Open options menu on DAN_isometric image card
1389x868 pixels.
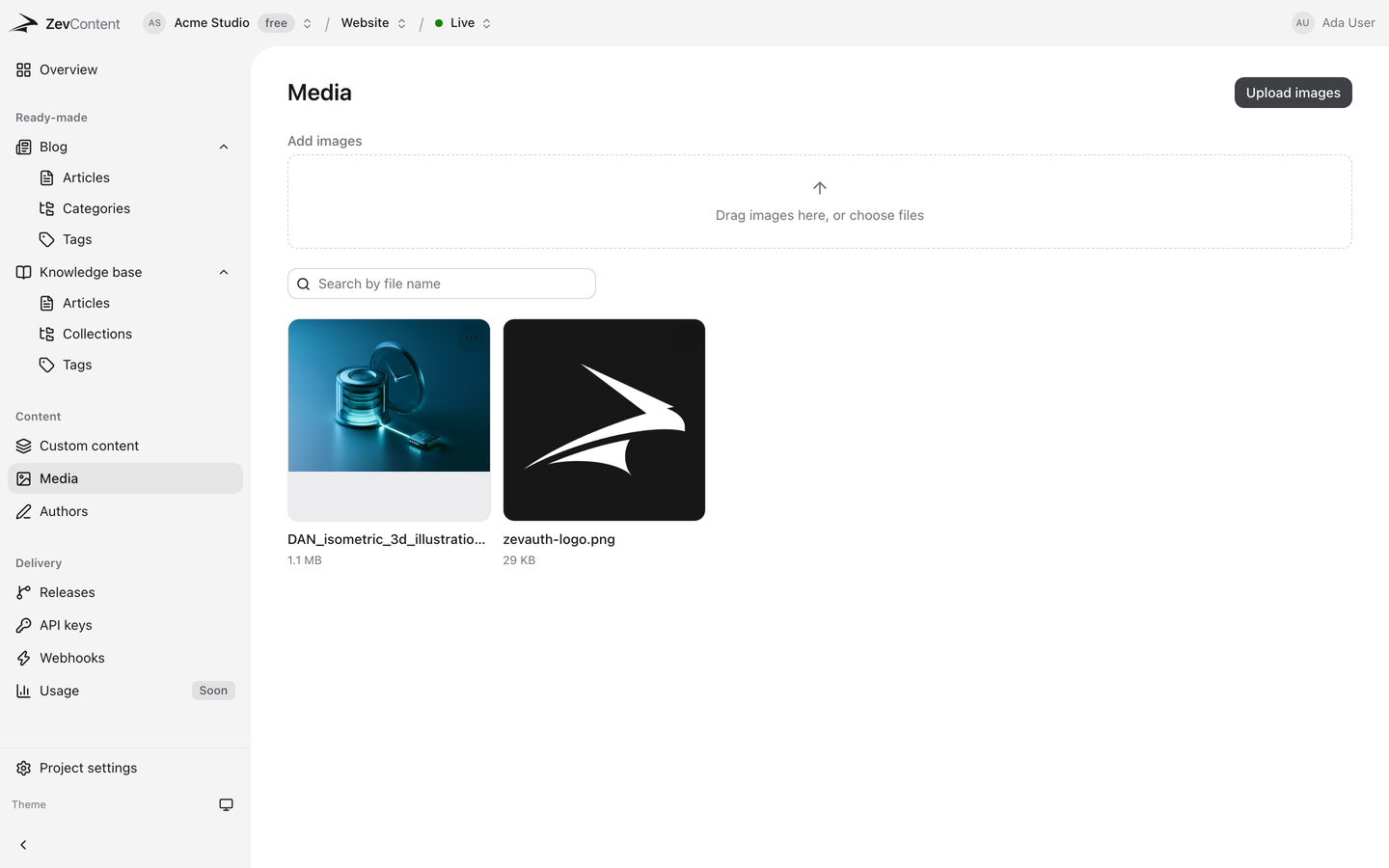472,338
